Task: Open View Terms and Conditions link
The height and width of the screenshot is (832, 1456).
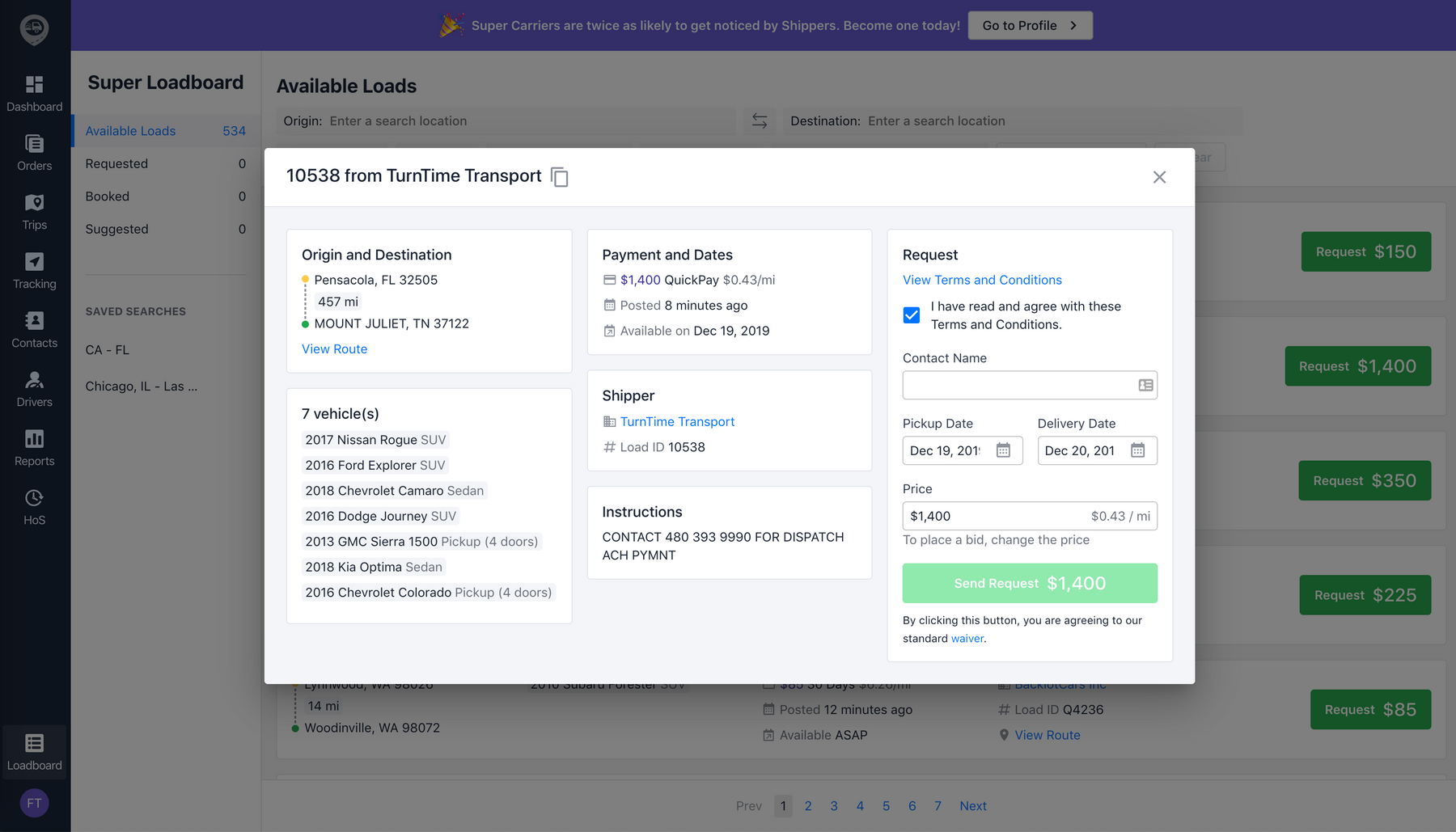Action: (x=982, y=280)
